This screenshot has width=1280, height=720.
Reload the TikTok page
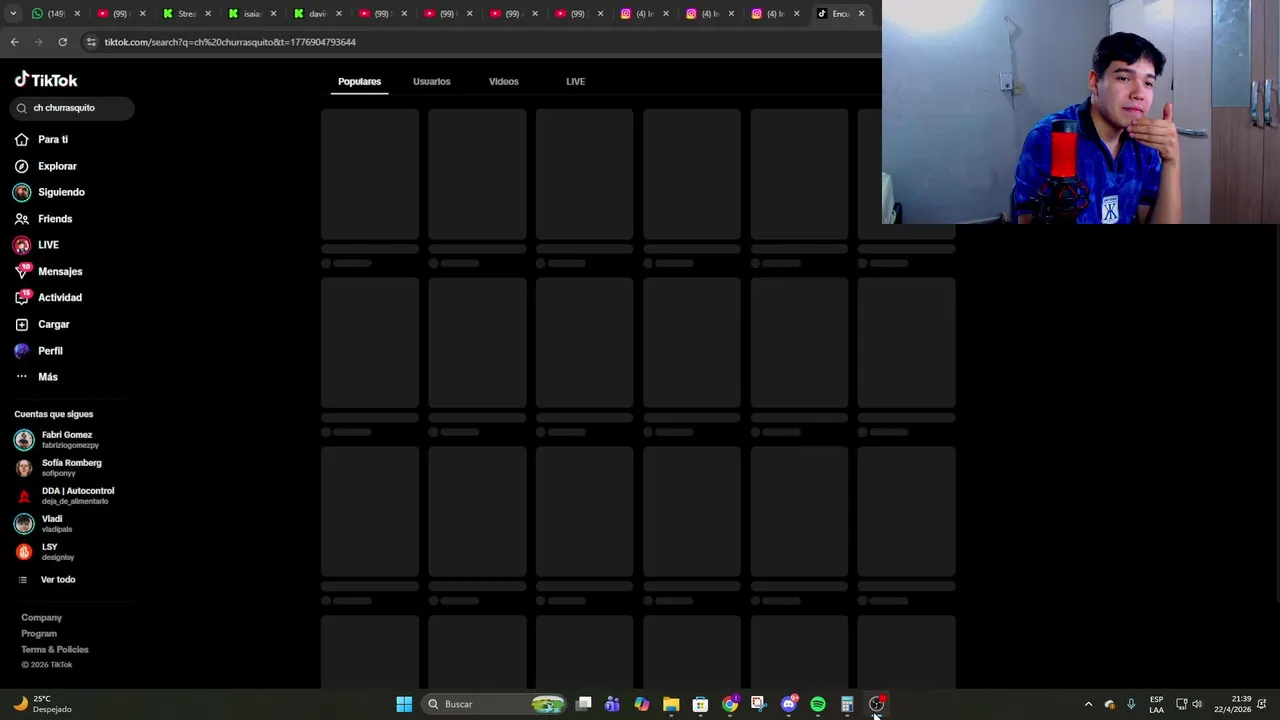pyautogui.click(x=62, y=42)
